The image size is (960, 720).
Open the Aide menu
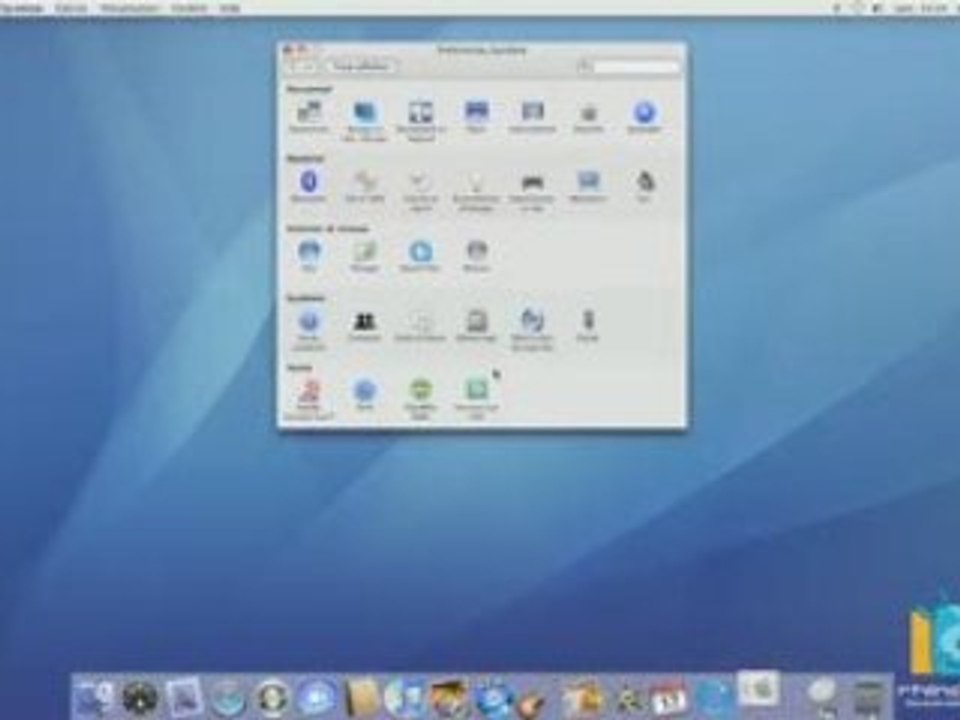click(230, 8)
